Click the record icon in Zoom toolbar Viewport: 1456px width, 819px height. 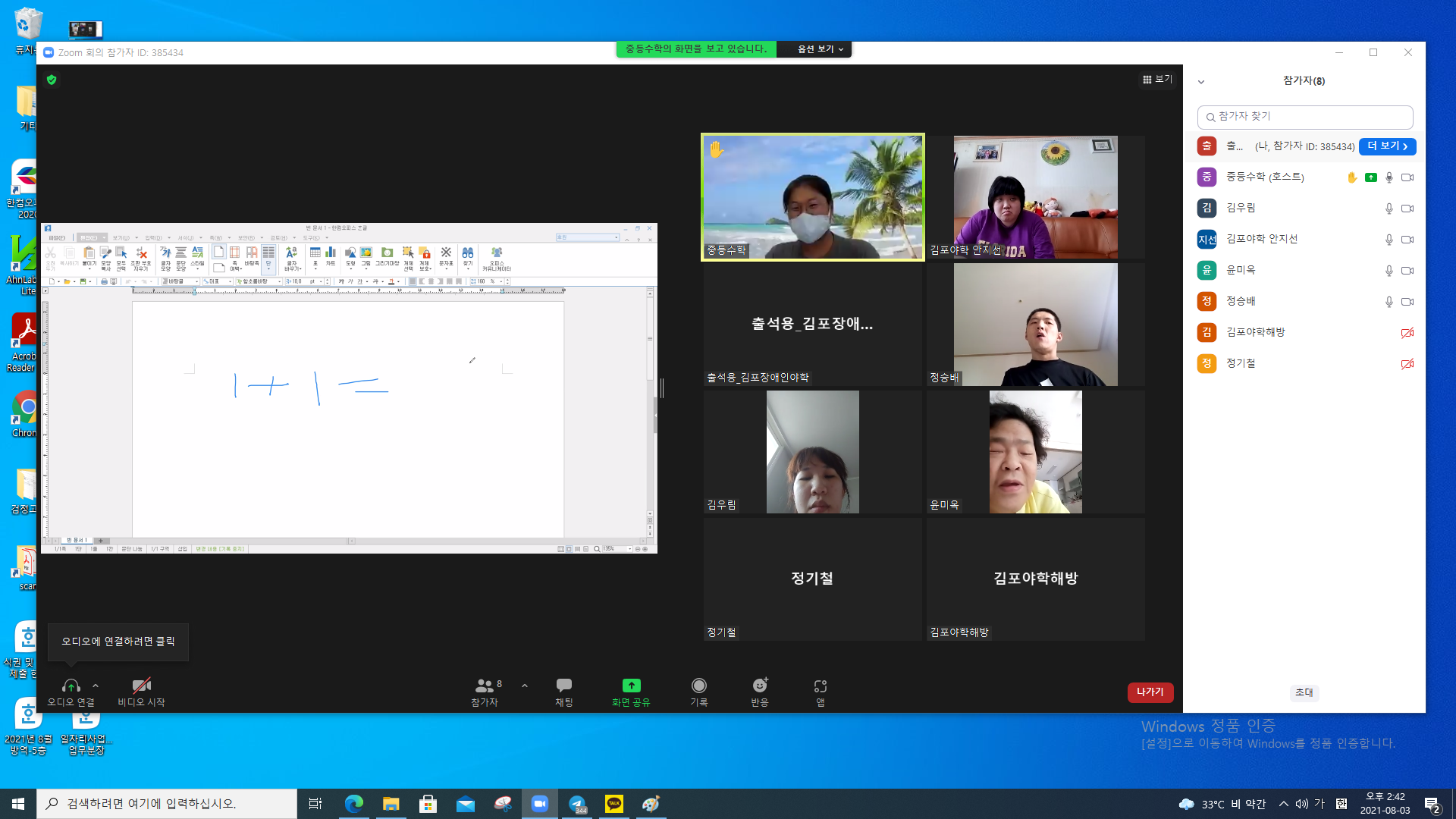698,686
